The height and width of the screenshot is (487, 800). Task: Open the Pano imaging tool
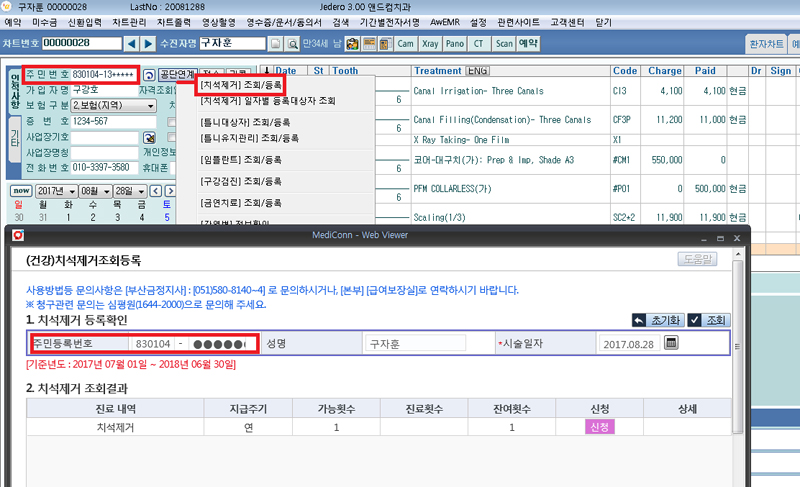tap(455, 44)
